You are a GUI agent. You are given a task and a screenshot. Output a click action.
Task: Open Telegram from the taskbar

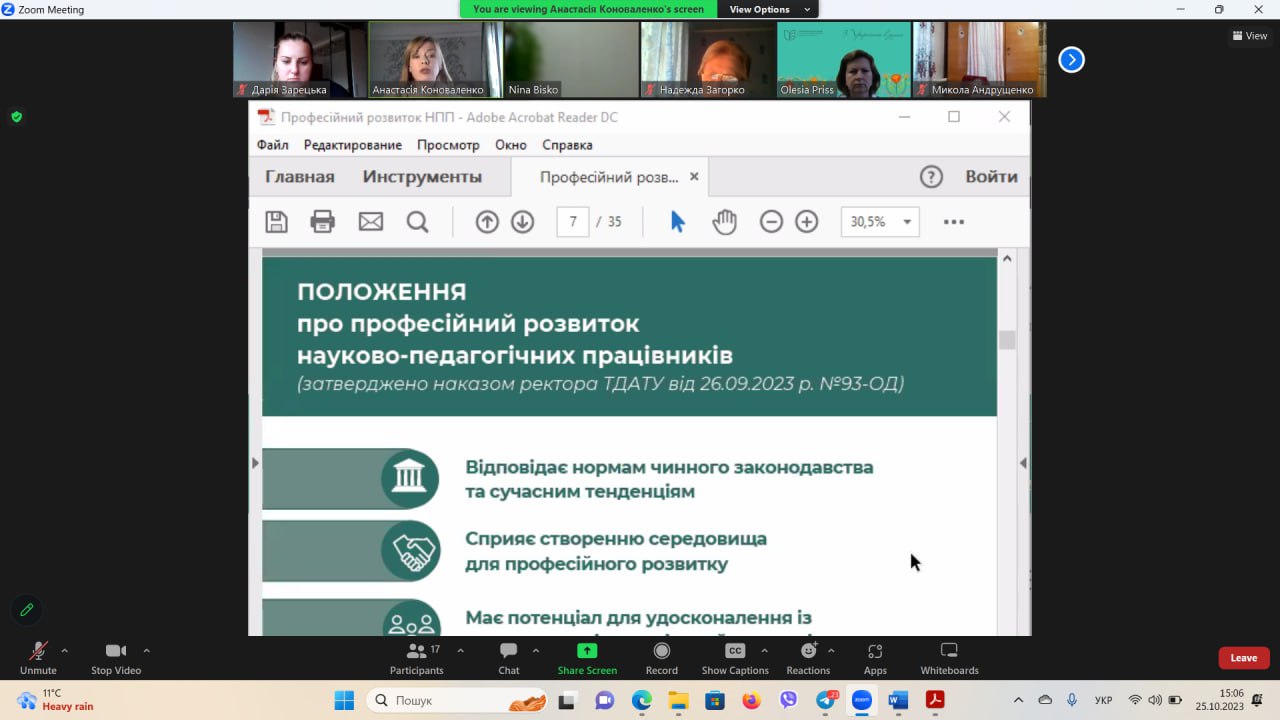pos(826,700)
